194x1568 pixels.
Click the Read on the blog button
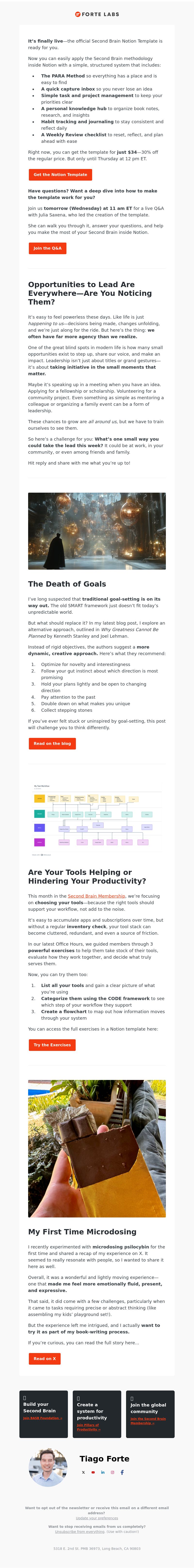click(52, 743)
